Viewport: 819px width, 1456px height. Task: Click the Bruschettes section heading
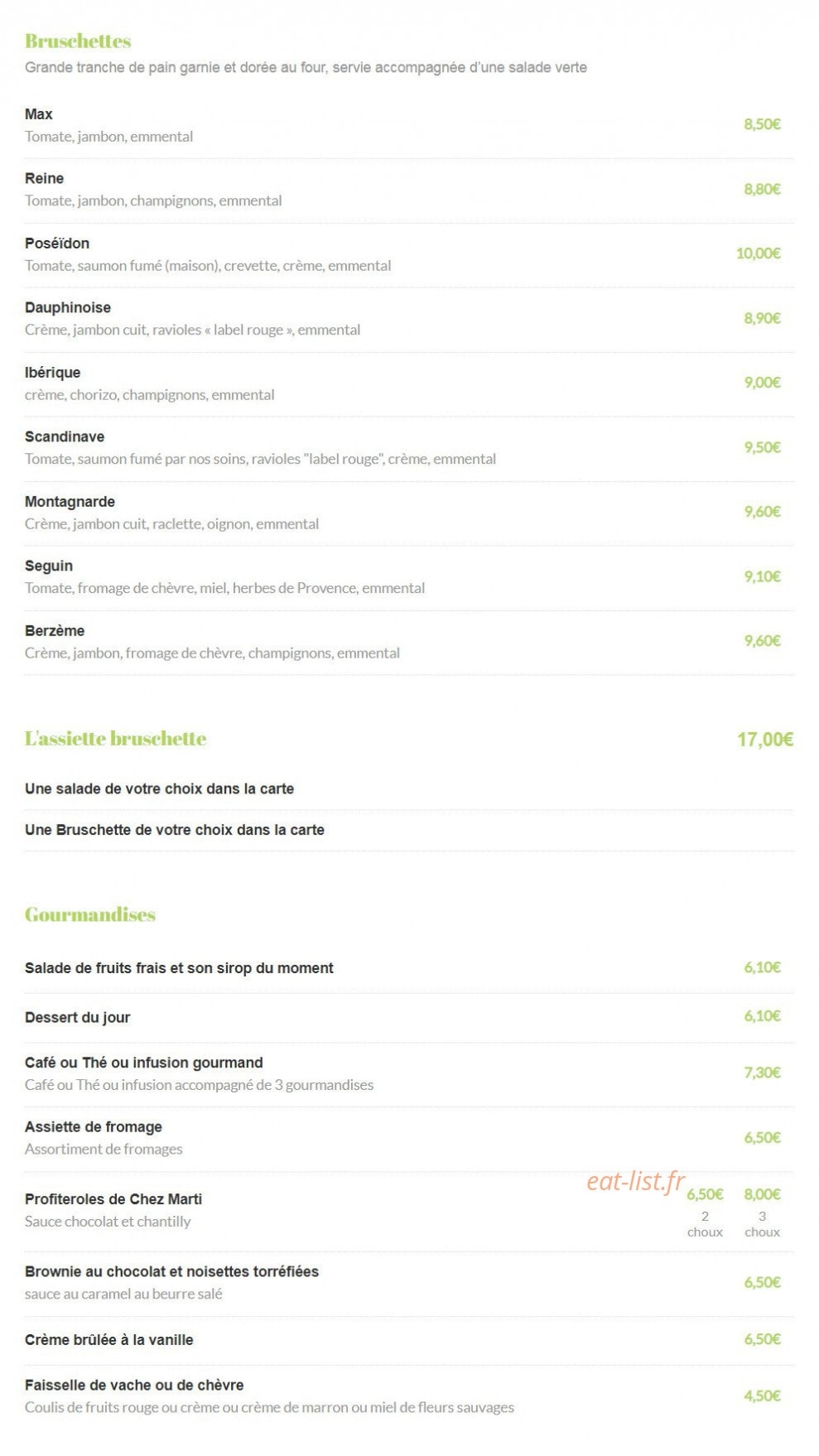click(78, 41)
